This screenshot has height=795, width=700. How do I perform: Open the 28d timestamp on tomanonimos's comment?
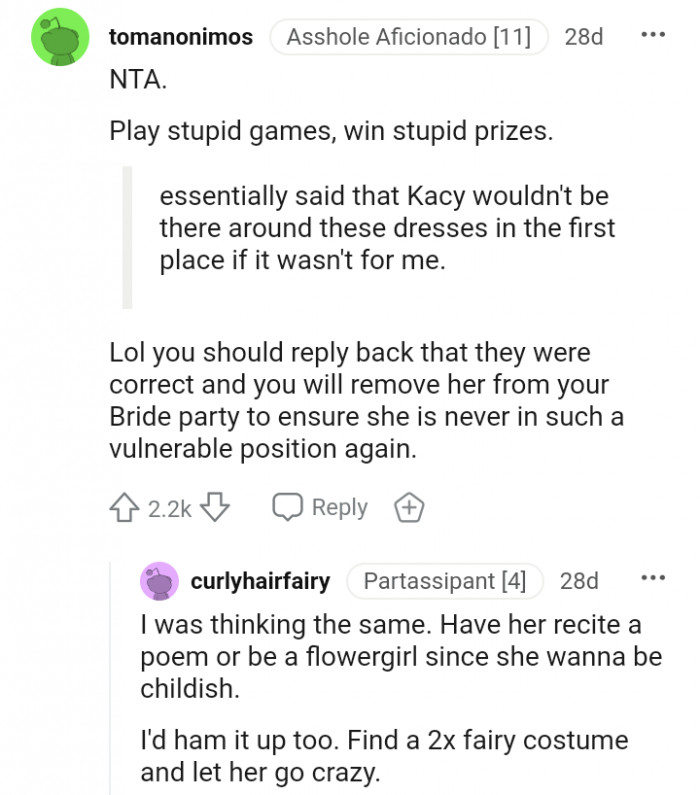coord(584,38)
